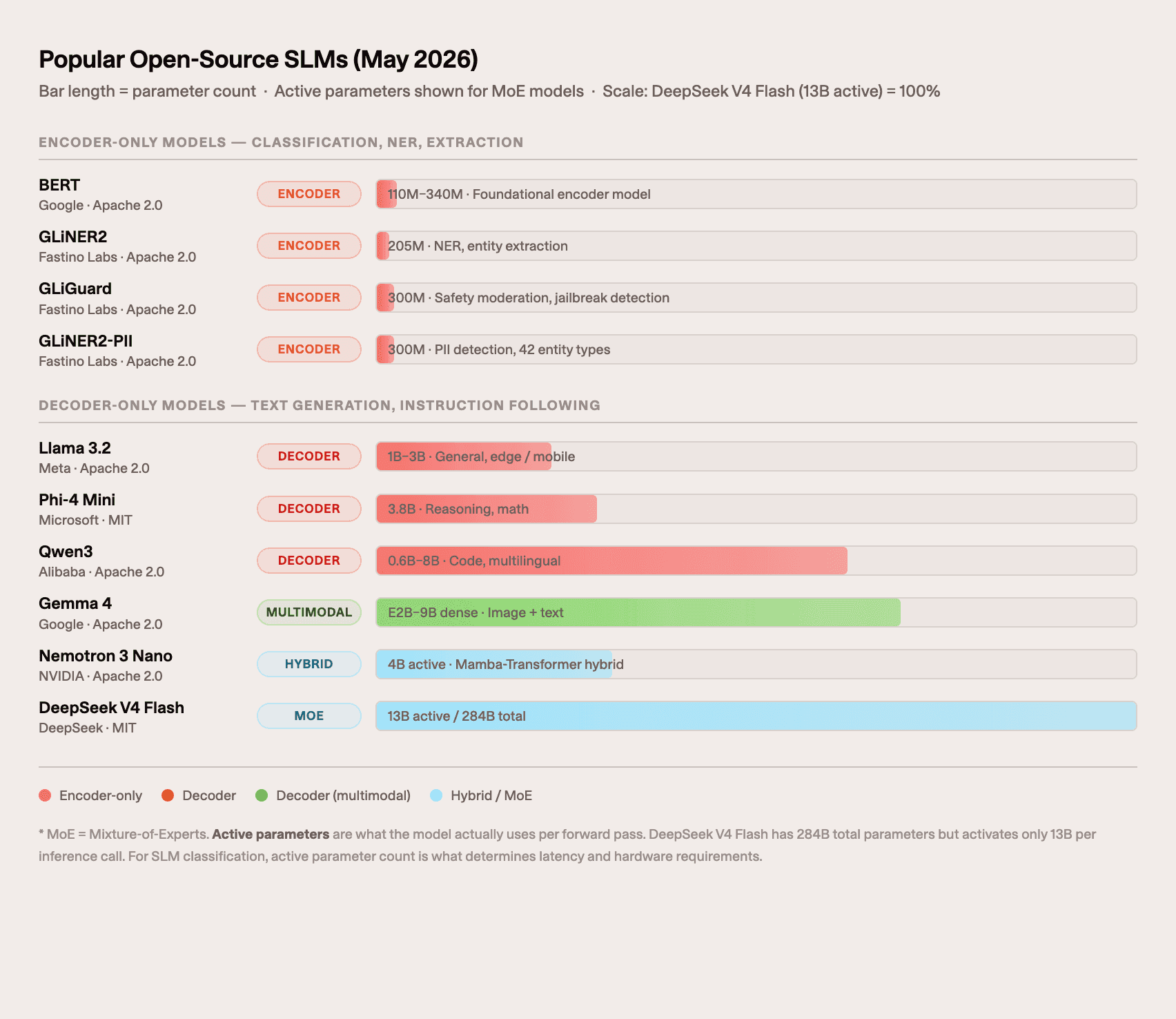Click "Meta · Apache 2.0" under Llama 3.2
This screenshot has height=1019, width=1176.
point(94,469)
